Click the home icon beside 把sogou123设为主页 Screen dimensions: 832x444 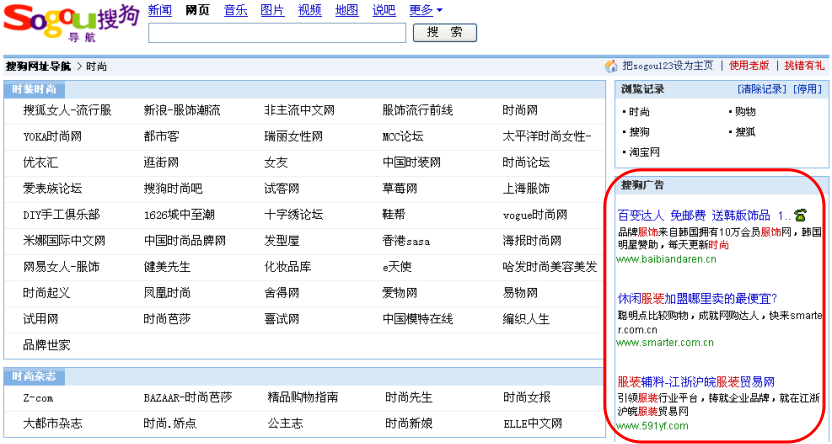click(611, 66)
